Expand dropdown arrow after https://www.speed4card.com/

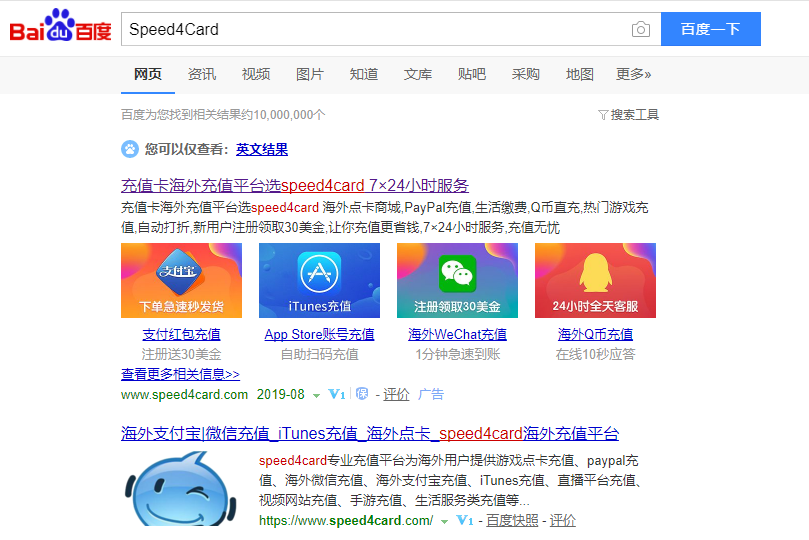coord(444,521)
